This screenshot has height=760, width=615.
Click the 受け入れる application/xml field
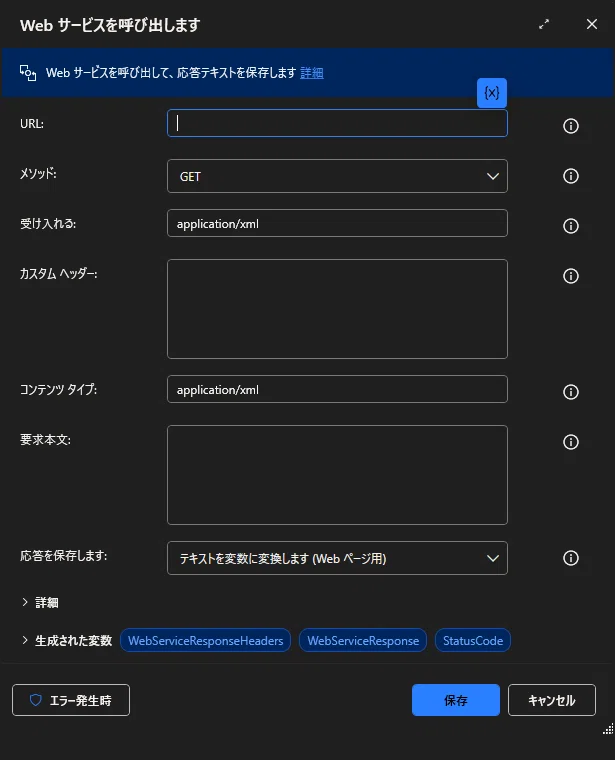tap(337, 223)
